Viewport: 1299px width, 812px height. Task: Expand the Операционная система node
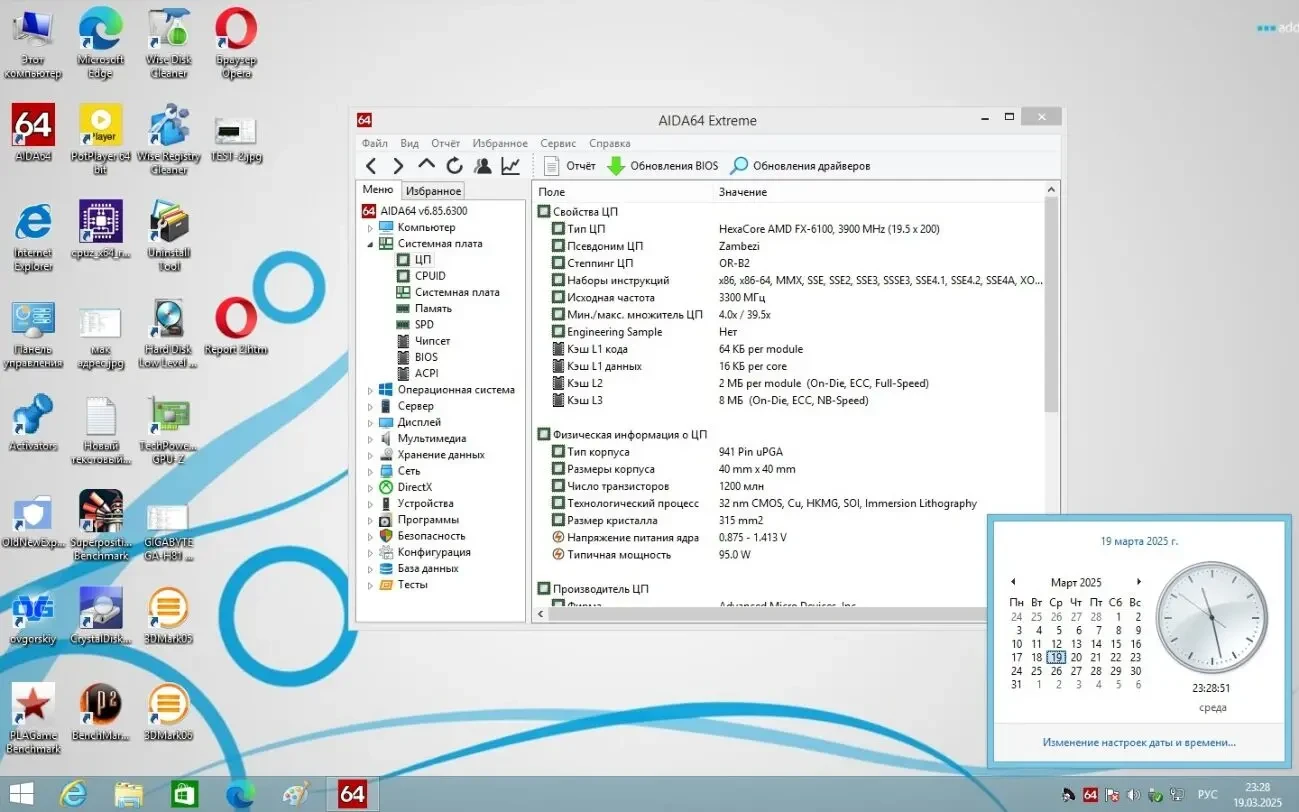pos(370,390)
